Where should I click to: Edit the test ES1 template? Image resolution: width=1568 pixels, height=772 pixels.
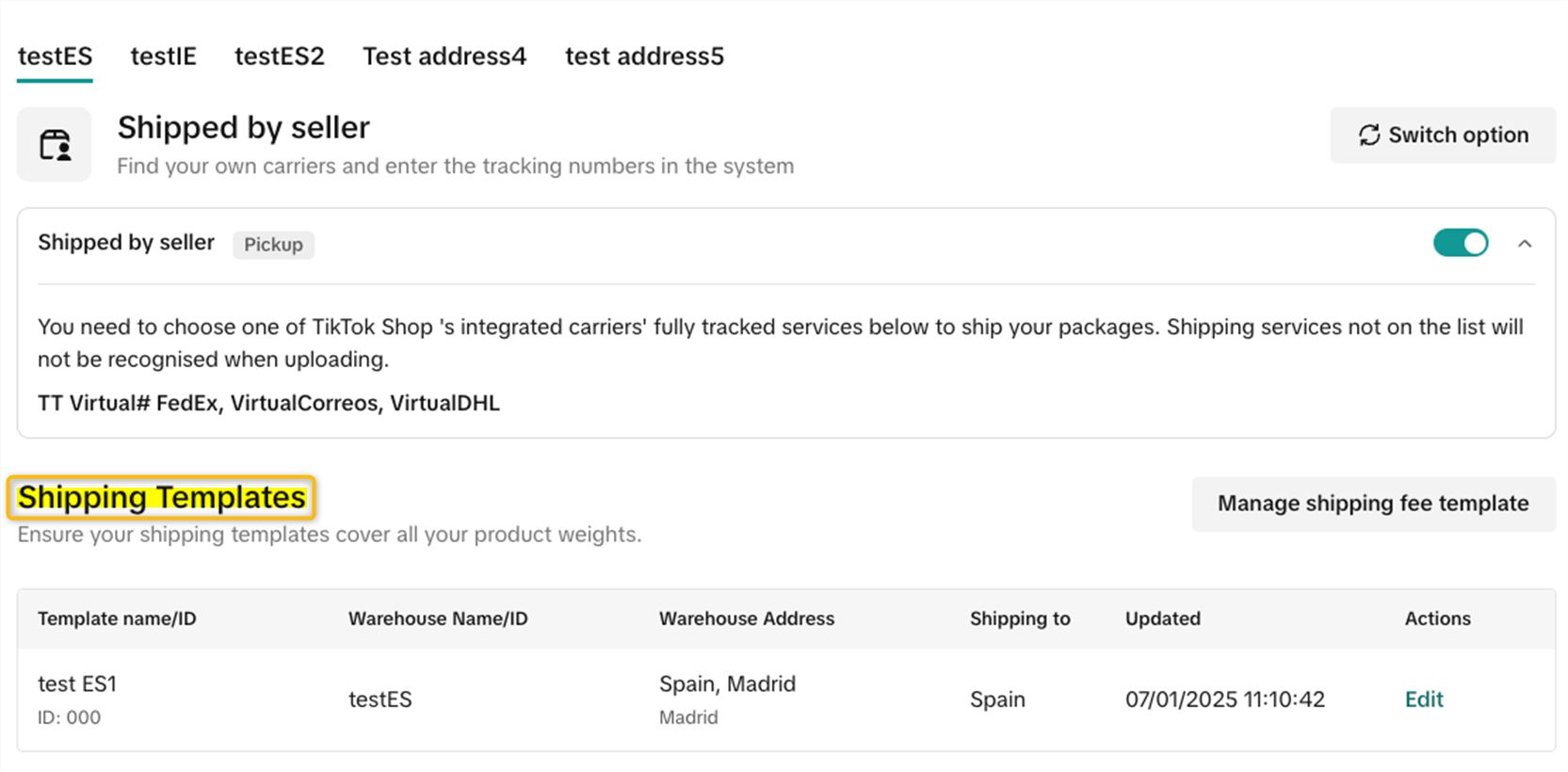coord(1423,700)
